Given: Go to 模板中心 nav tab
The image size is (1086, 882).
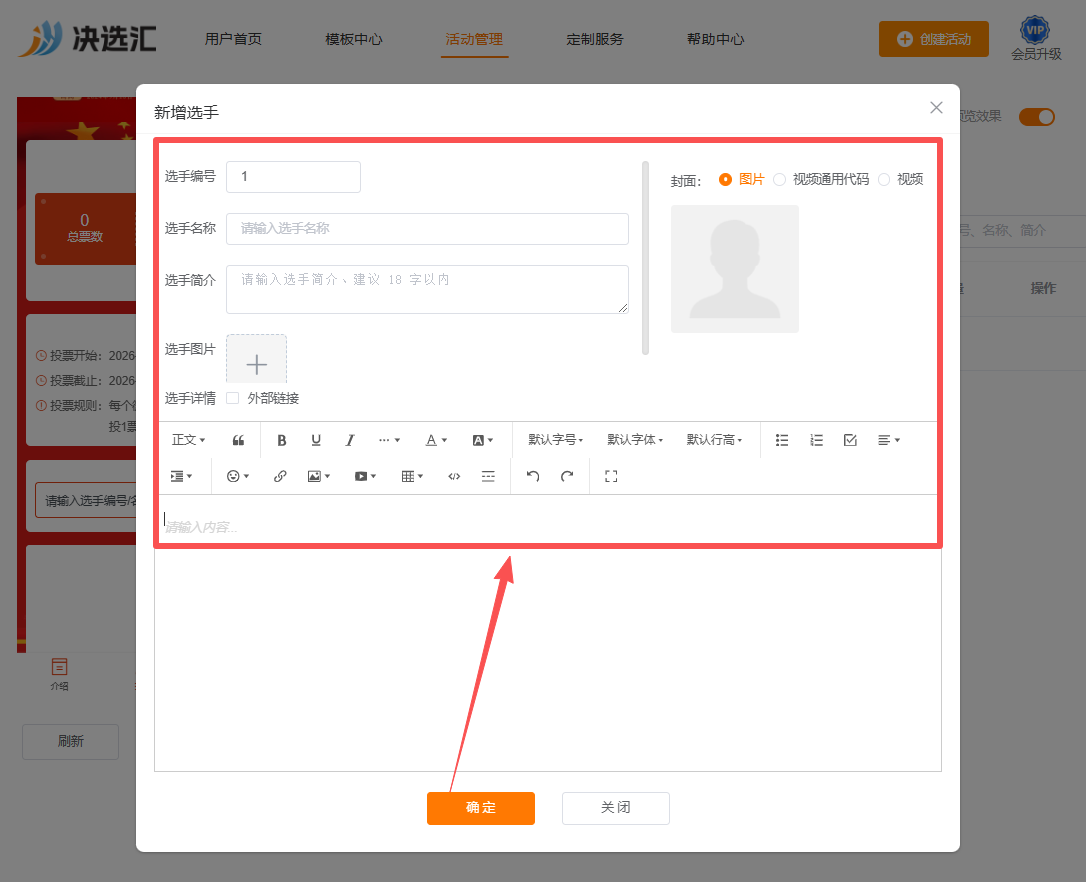Looking at the screenshot, I should 354,39.
